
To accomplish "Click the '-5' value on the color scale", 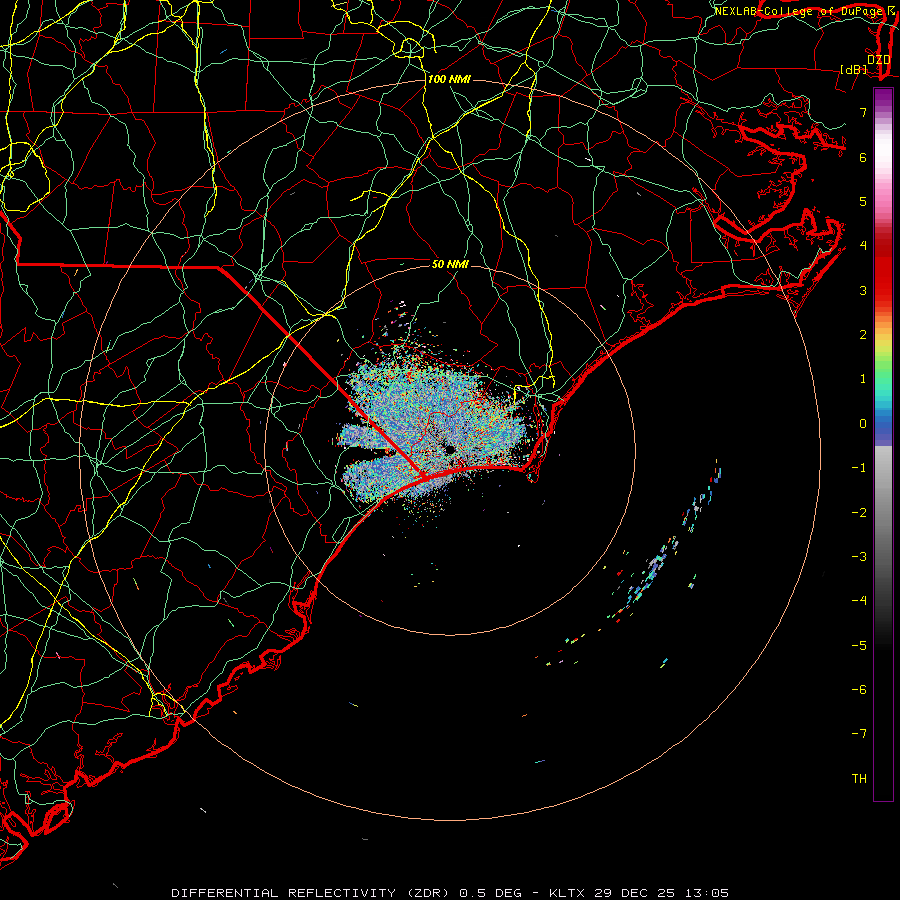I will point(859,646).
